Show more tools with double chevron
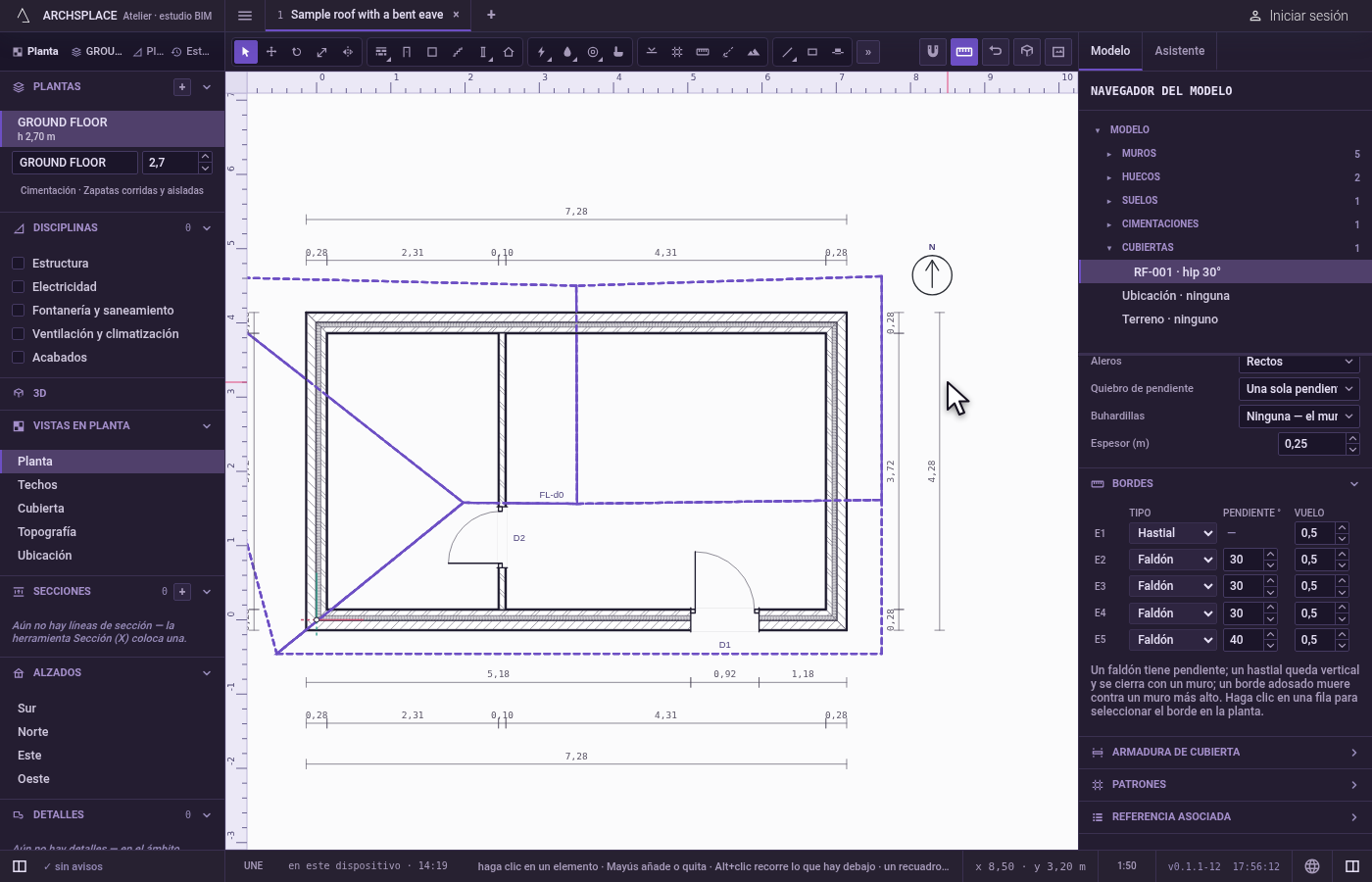This screenshot has height=882, width=1372. [867, 52]
